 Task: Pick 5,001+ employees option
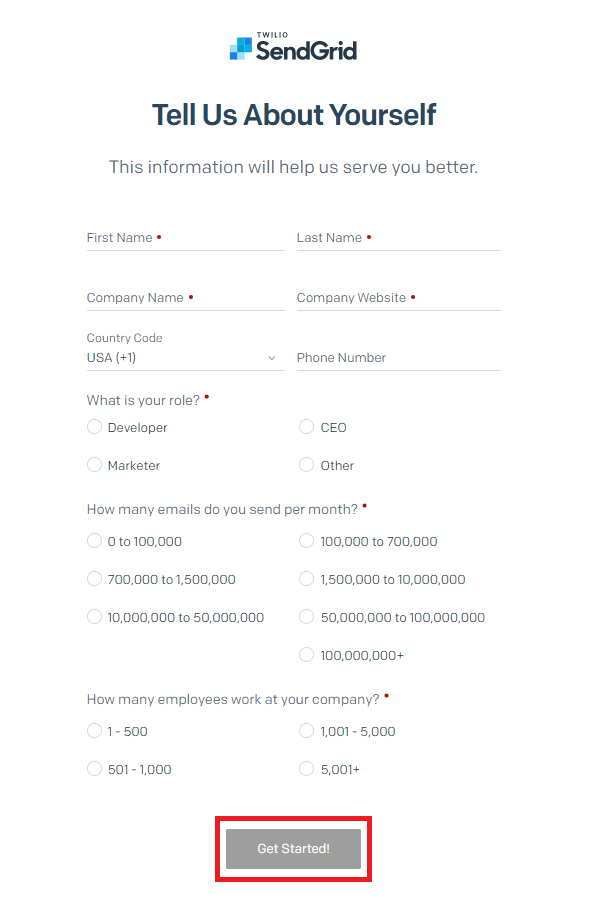click(307, 769)
